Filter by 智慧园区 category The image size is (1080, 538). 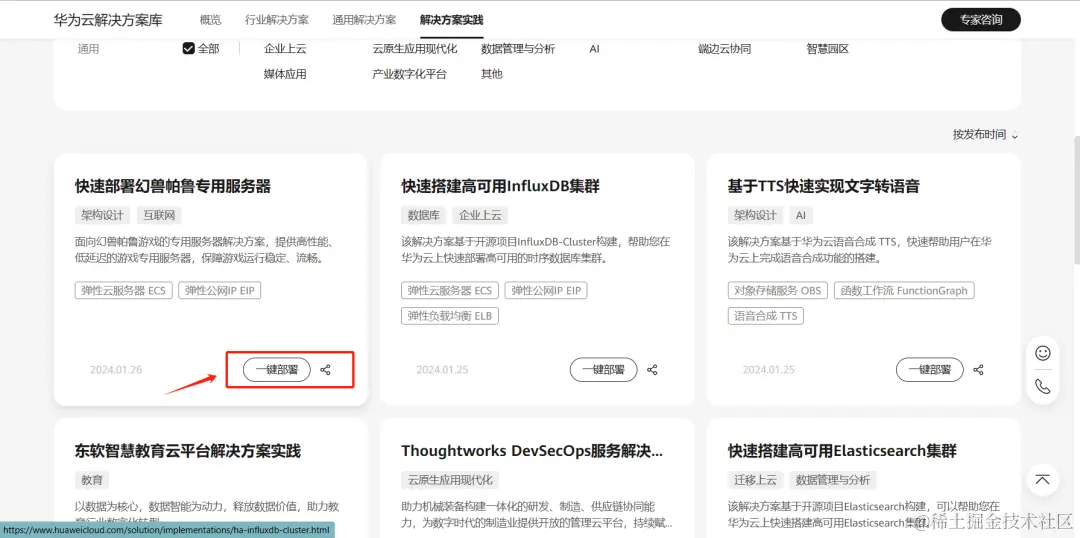tap(827, 49)
